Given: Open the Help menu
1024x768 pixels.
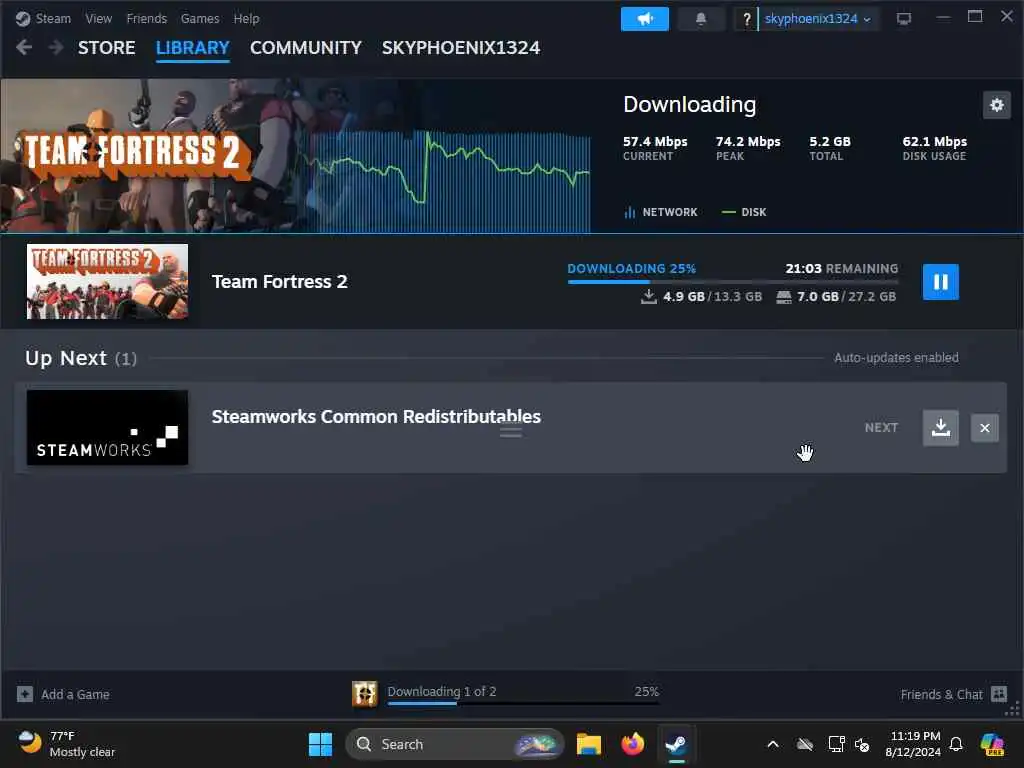Looking at the screenshot, I should tap(246, 18).
